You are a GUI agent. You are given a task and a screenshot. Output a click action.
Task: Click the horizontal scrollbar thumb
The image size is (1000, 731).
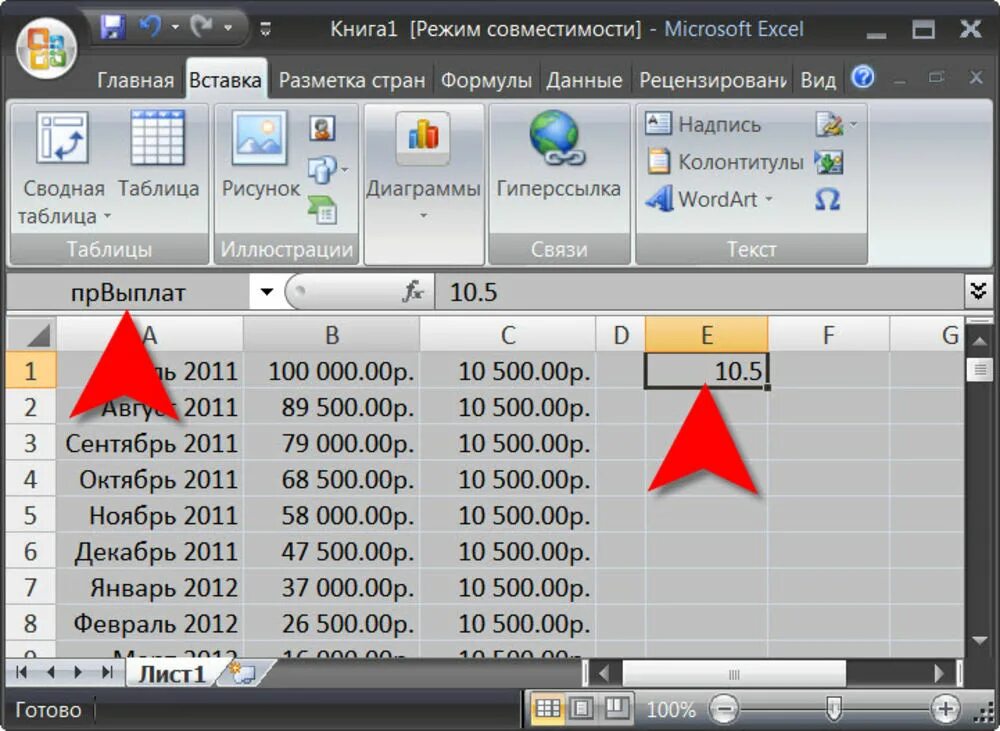click(x=734, y=674)
